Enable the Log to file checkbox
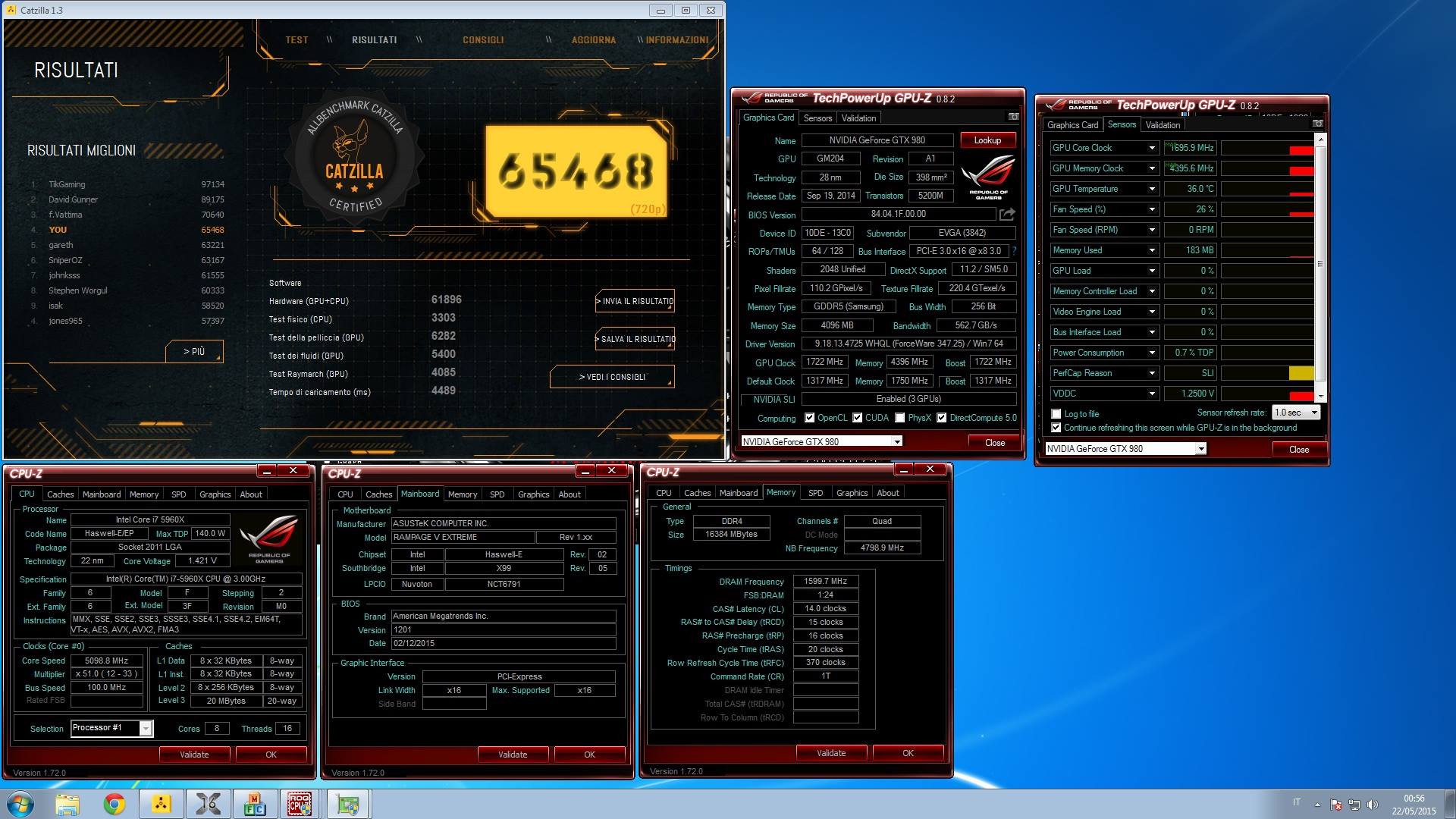Image resolution: width=1456 pixels, height=819 pixels. pyautogui.click(x=1056, y=414)
